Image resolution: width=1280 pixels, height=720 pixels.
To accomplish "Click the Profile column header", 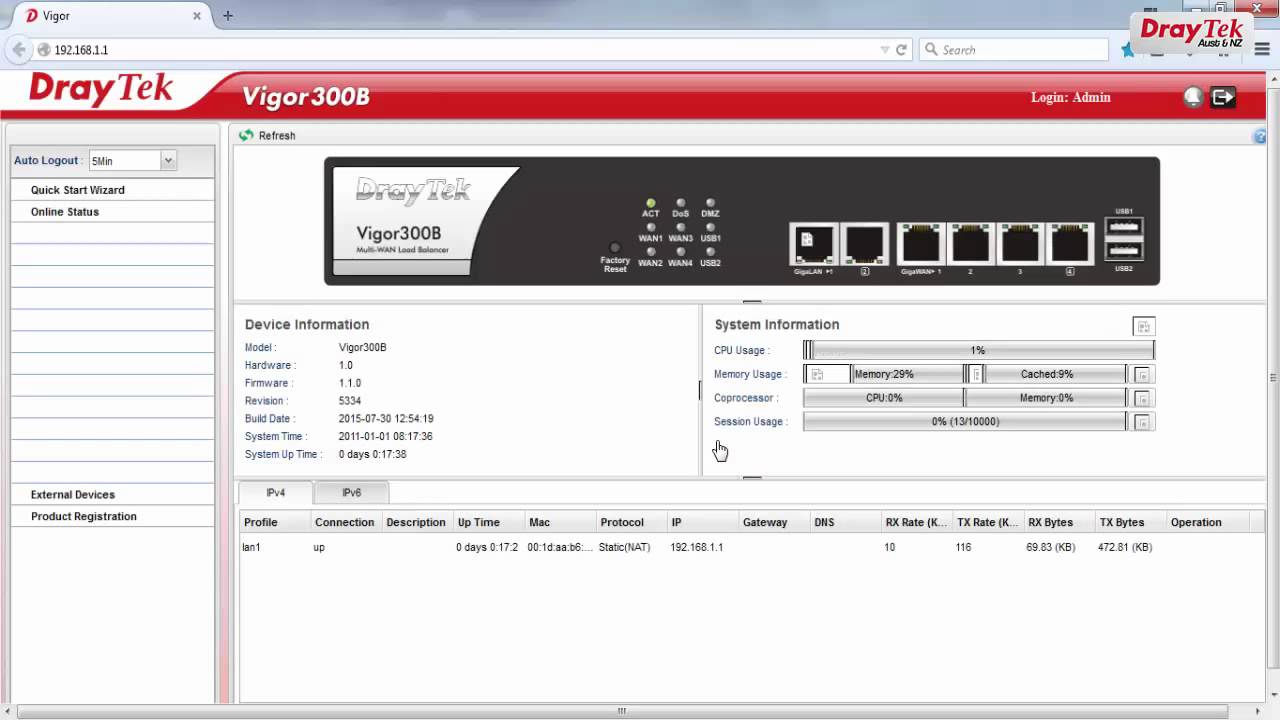I will coord(275,522).
